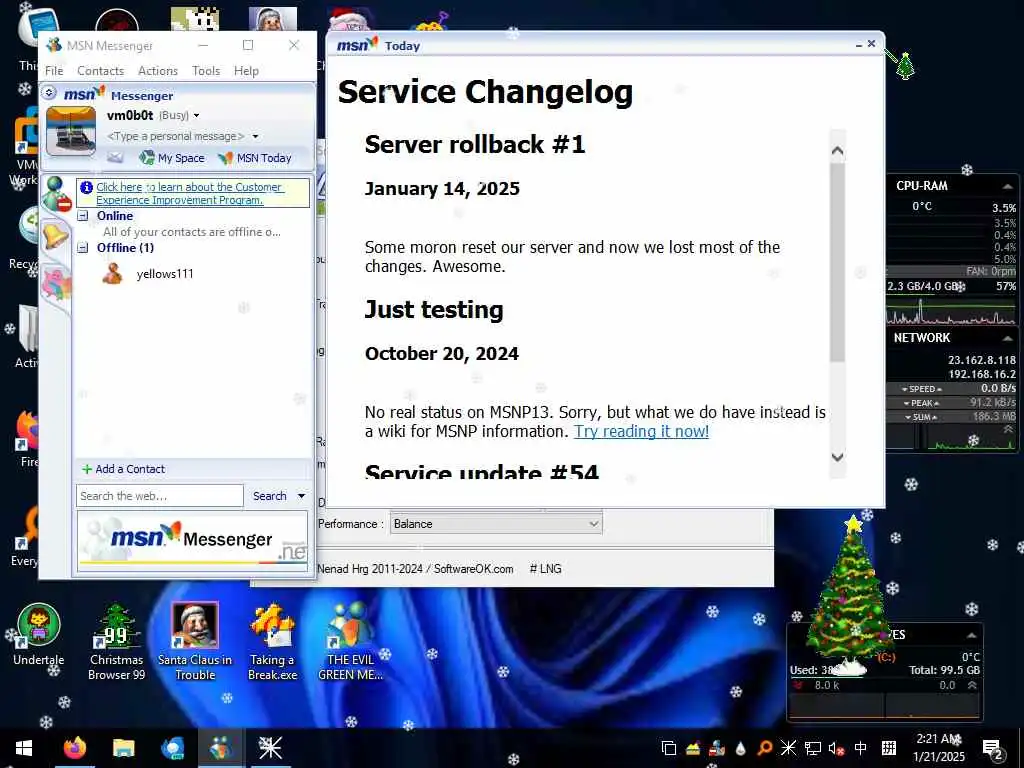Open the Search options dropdown arrow
Viewport: 1024px width, 768px height.
[302, 496]
